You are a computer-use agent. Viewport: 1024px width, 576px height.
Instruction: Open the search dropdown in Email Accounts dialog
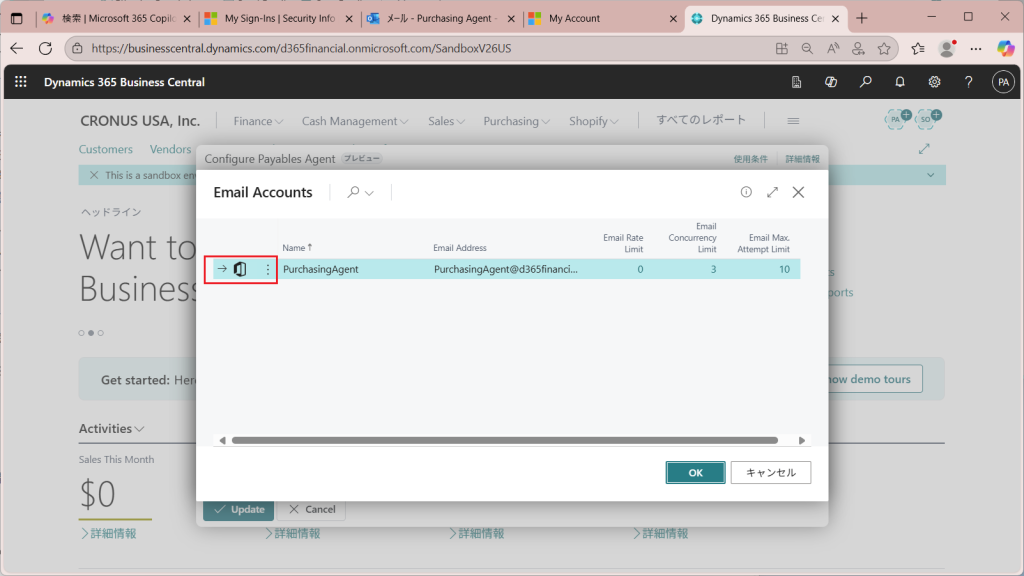[x=360, y=192]
